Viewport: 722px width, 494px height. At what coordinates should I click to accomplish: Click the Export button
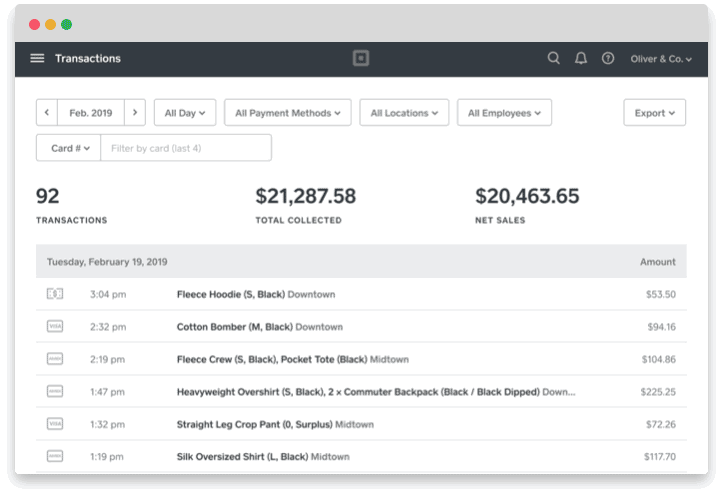pos(654,113)
